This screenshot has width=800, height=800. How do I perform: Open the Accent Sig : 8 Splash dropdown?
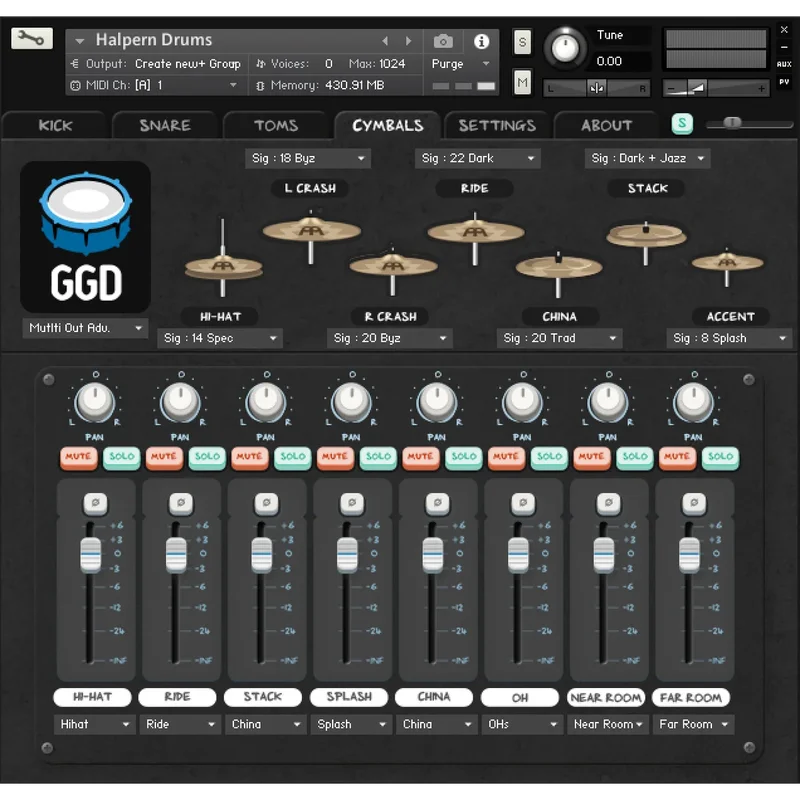click(x=729, y=338)
